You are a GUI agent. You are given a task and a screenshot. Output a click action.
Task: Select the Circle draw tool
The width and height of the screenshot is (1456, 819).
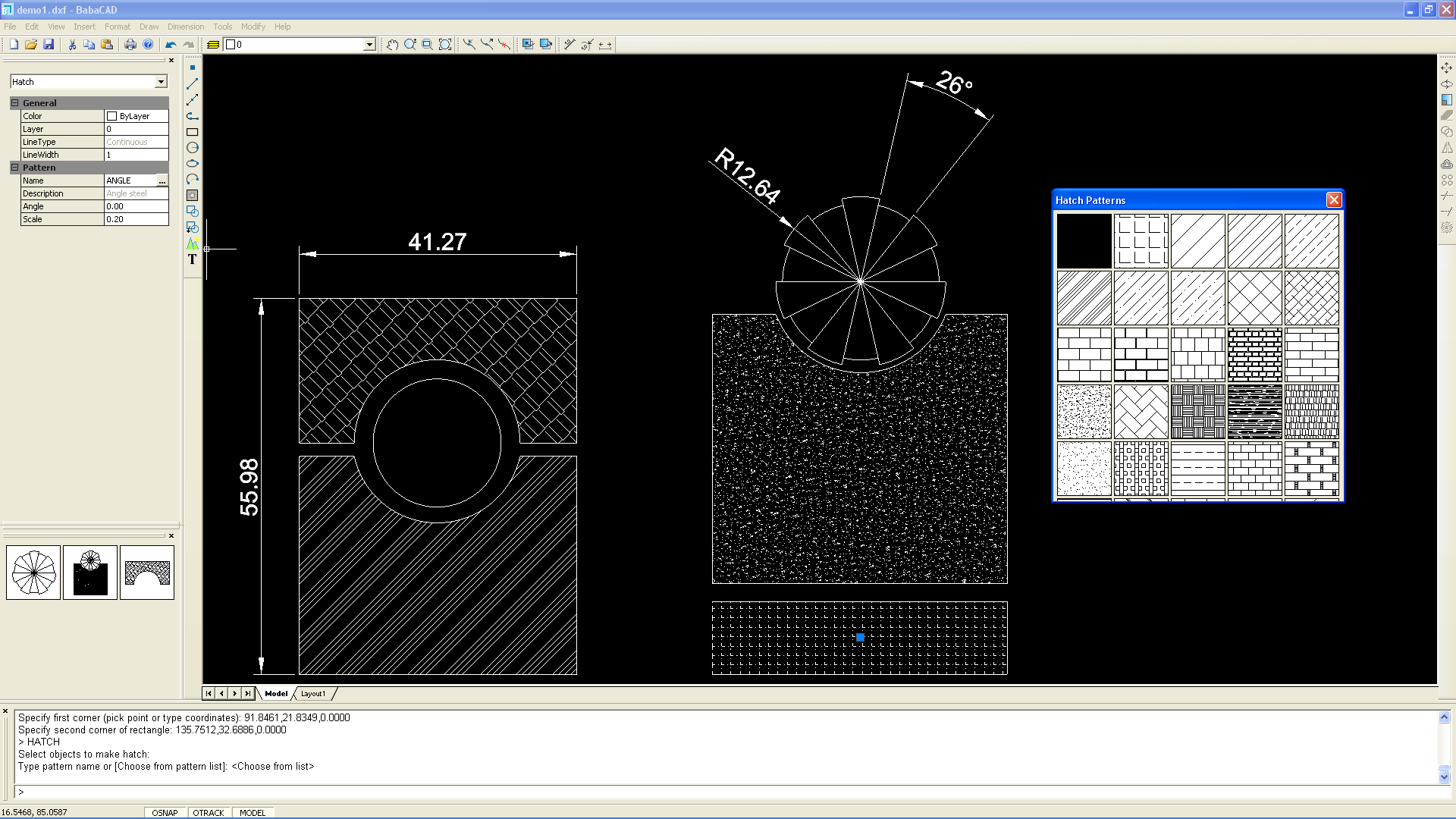click(x=193, y=148)
